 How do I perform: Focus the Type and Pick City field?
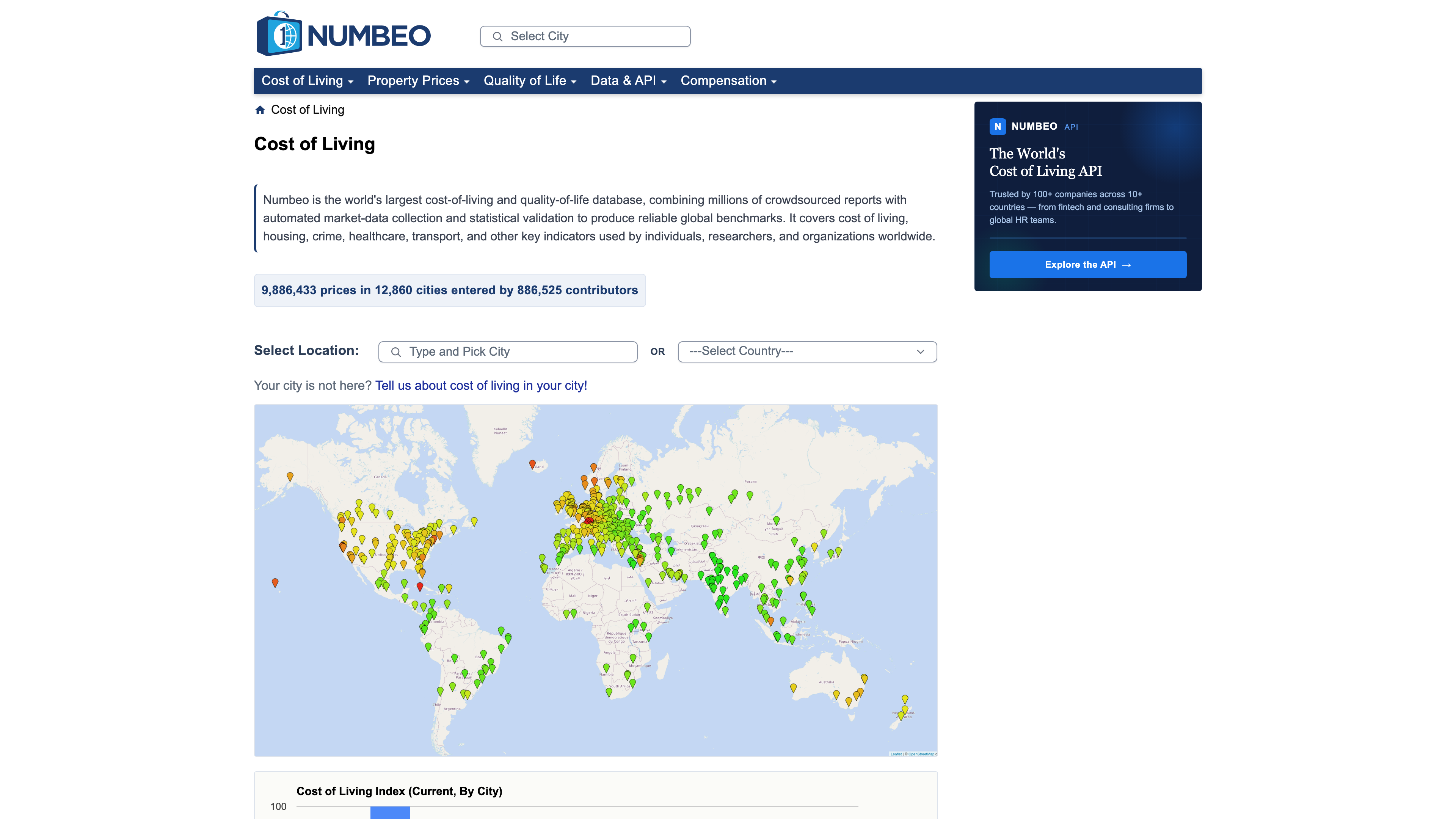coord(508,351)
